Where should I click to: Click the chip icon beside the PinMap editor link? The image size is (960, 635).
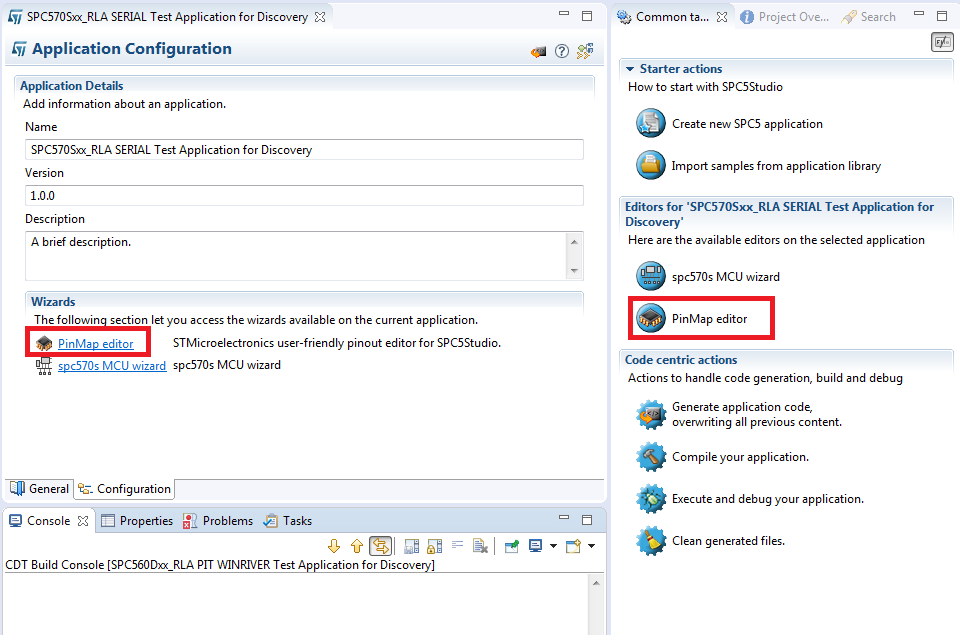pos(44,344)
